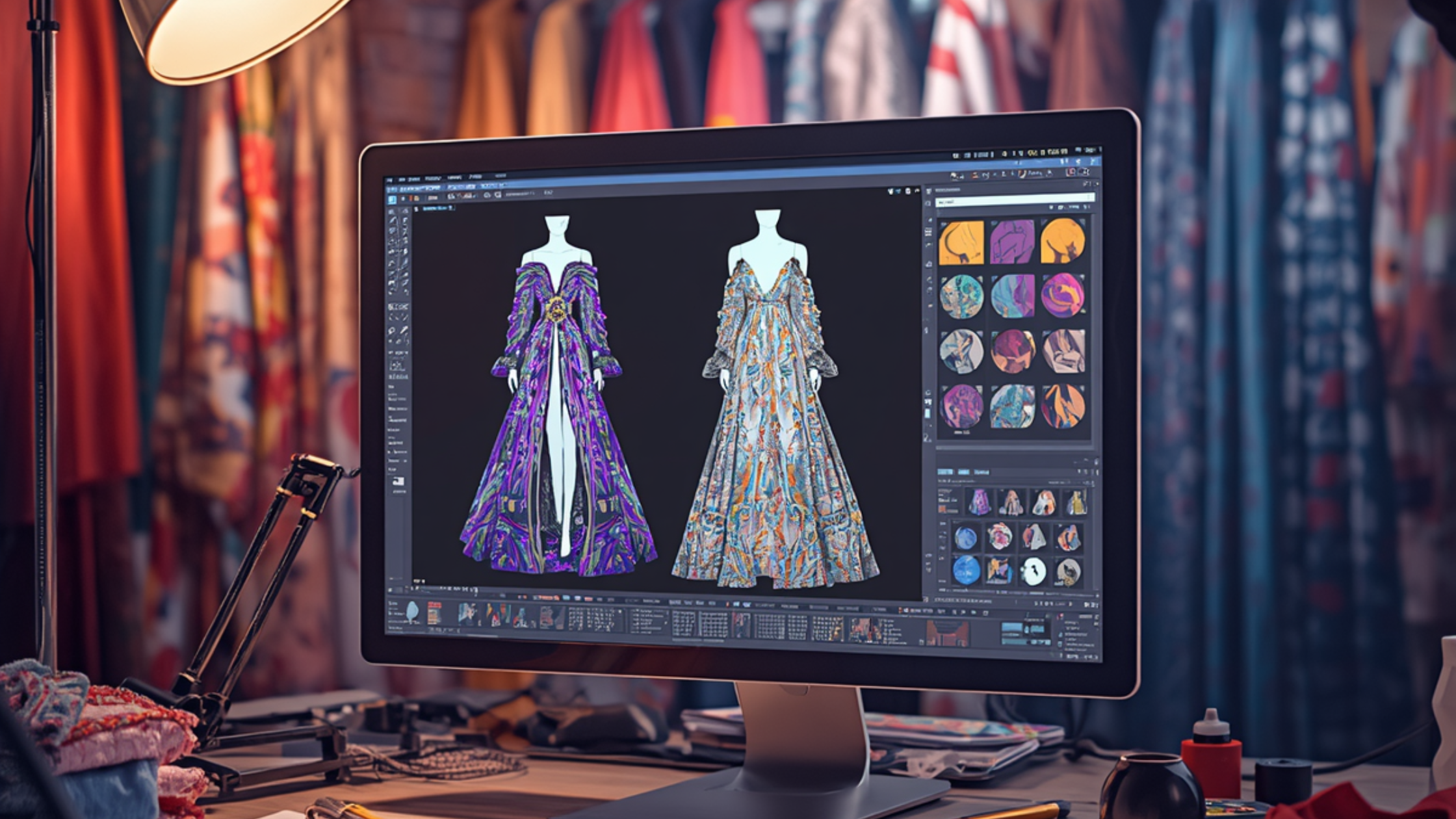1456x819 pixels.
Task: Open the yellow garment thumbnail
Action: pos(1076,502)
